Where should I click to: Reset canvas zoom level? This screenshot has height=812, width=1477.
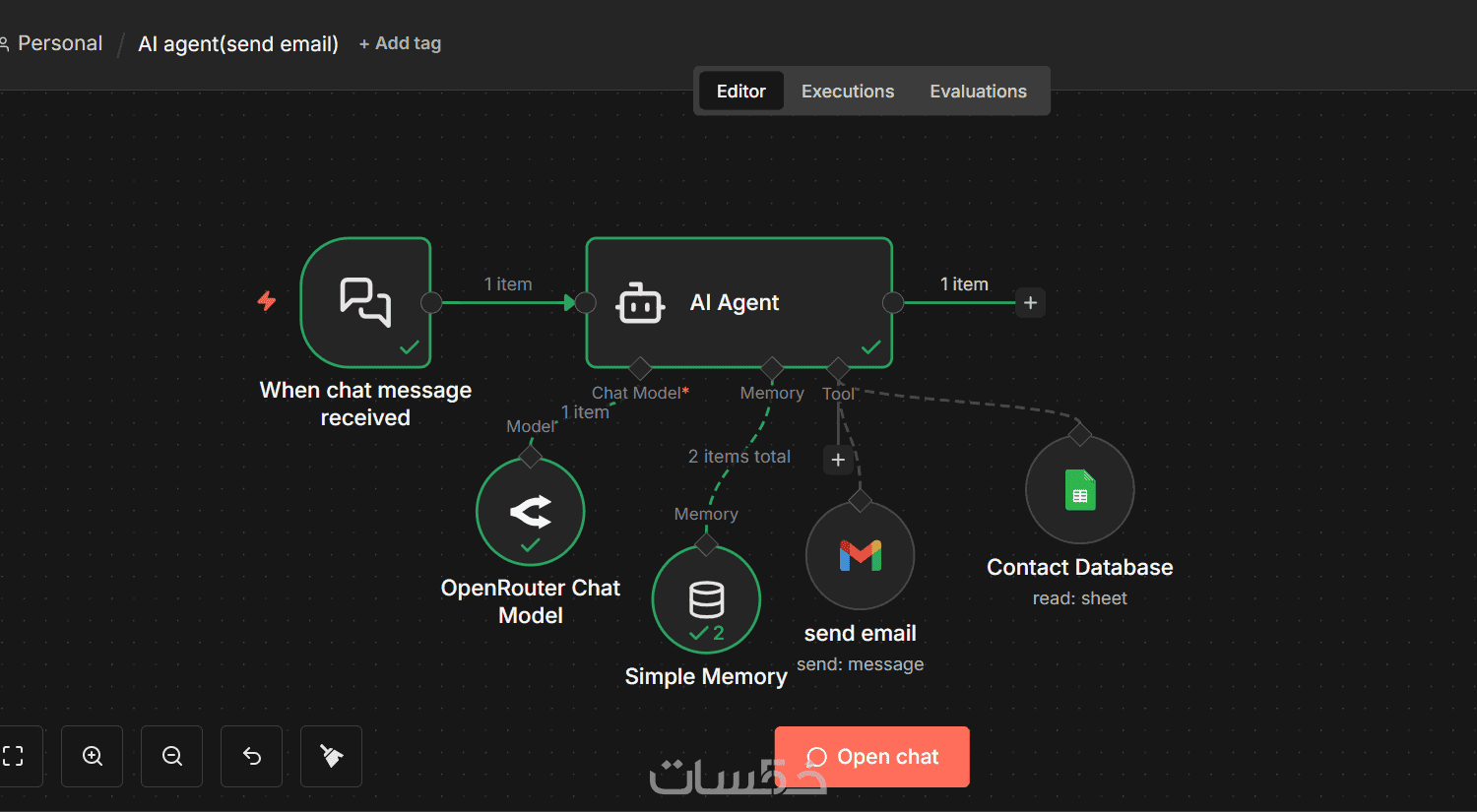[252, 756]
